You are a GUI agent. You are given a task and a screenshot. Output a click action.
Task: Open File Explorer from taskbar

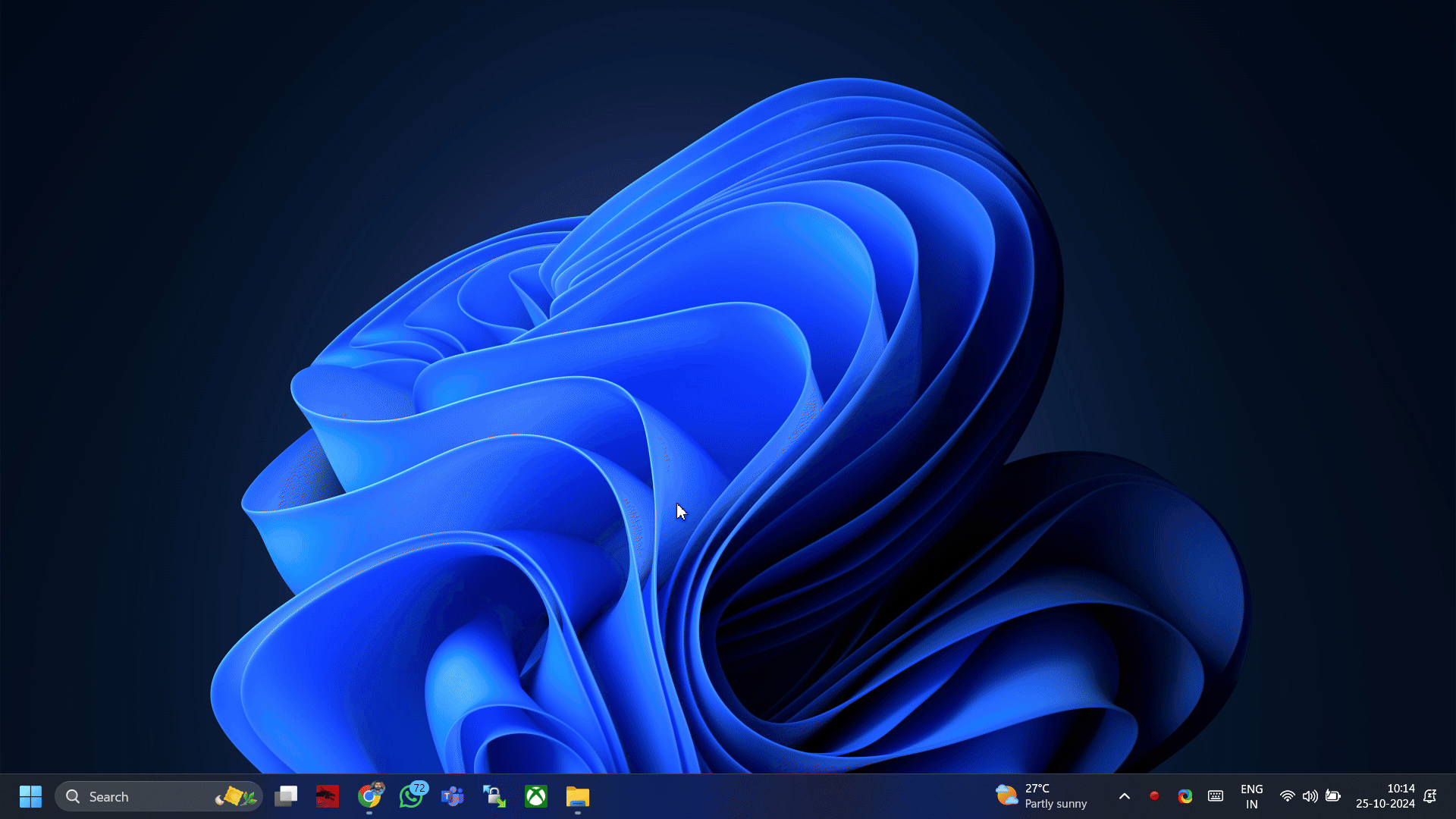(x=578, y=796)
